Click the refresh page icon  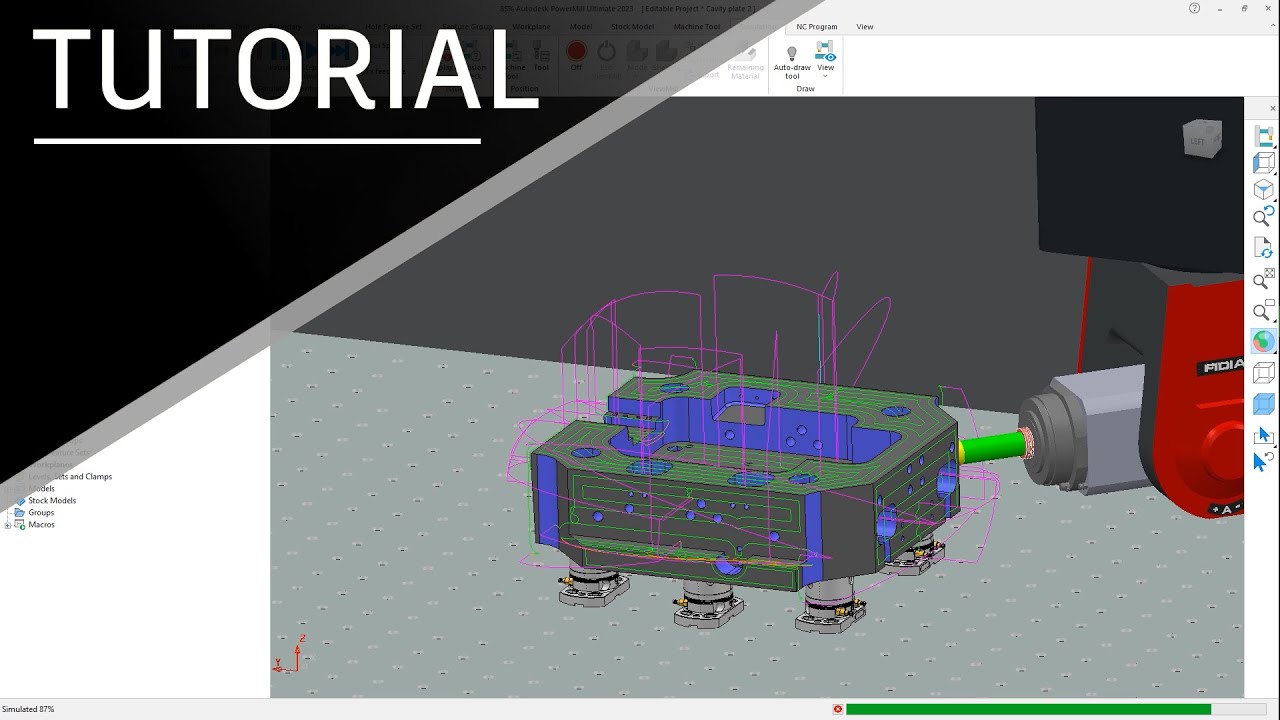click(1264, 247)
